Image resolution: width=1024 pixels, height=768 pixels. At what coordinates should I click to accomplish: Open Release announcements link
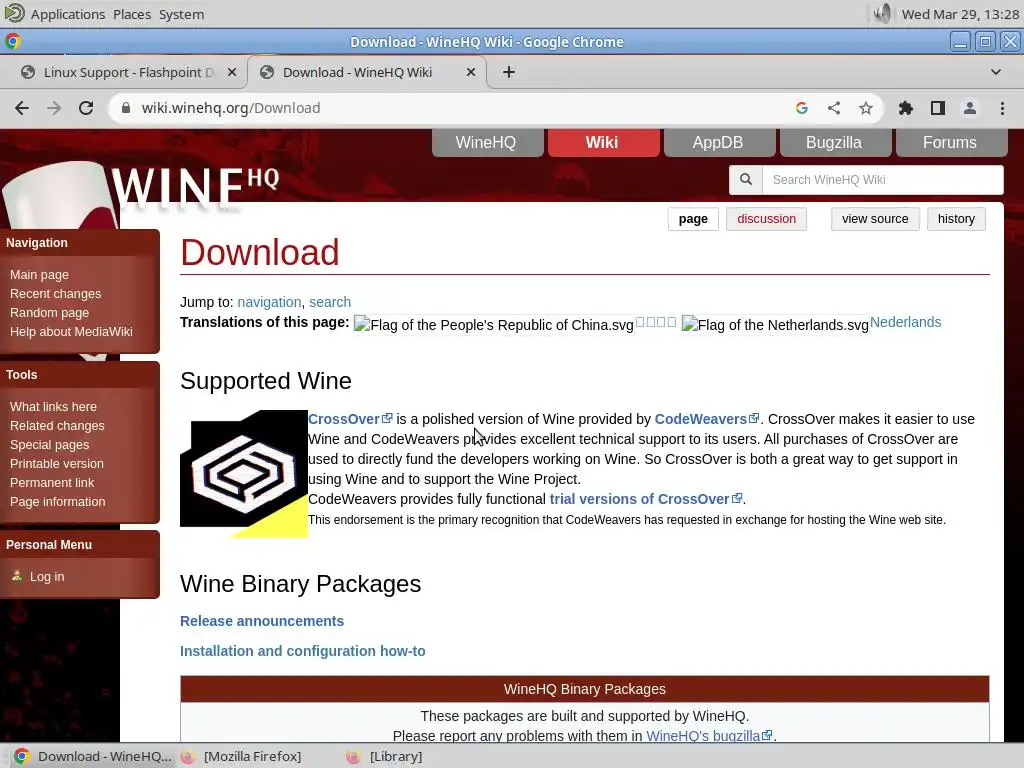[262, 621]
